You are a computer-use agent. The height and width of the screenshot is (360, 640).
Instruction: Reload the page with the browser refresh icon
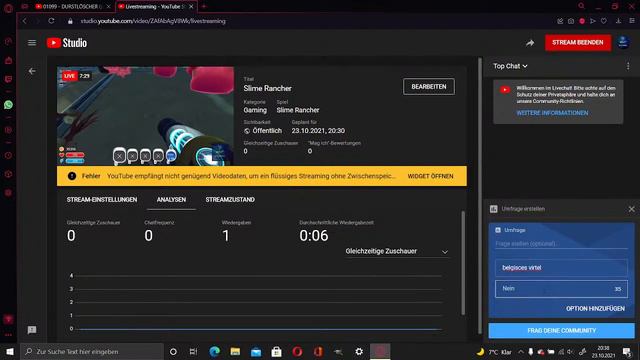51,21
